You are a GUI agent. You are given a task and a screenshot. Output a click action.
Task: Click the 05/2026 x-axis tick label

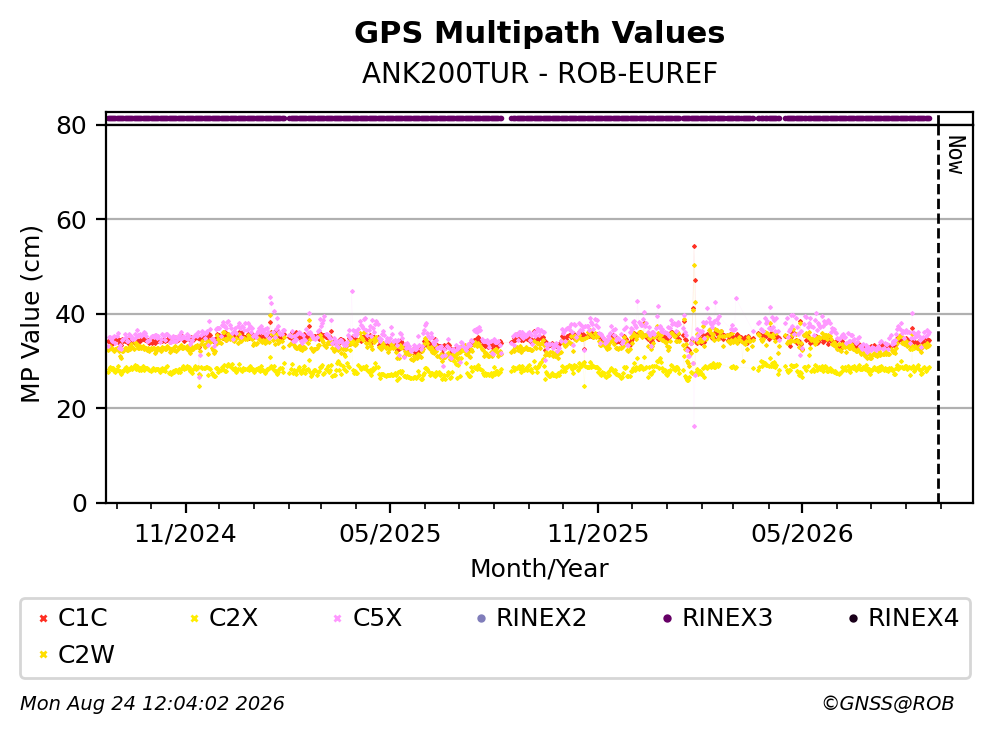tap(802, 534)
